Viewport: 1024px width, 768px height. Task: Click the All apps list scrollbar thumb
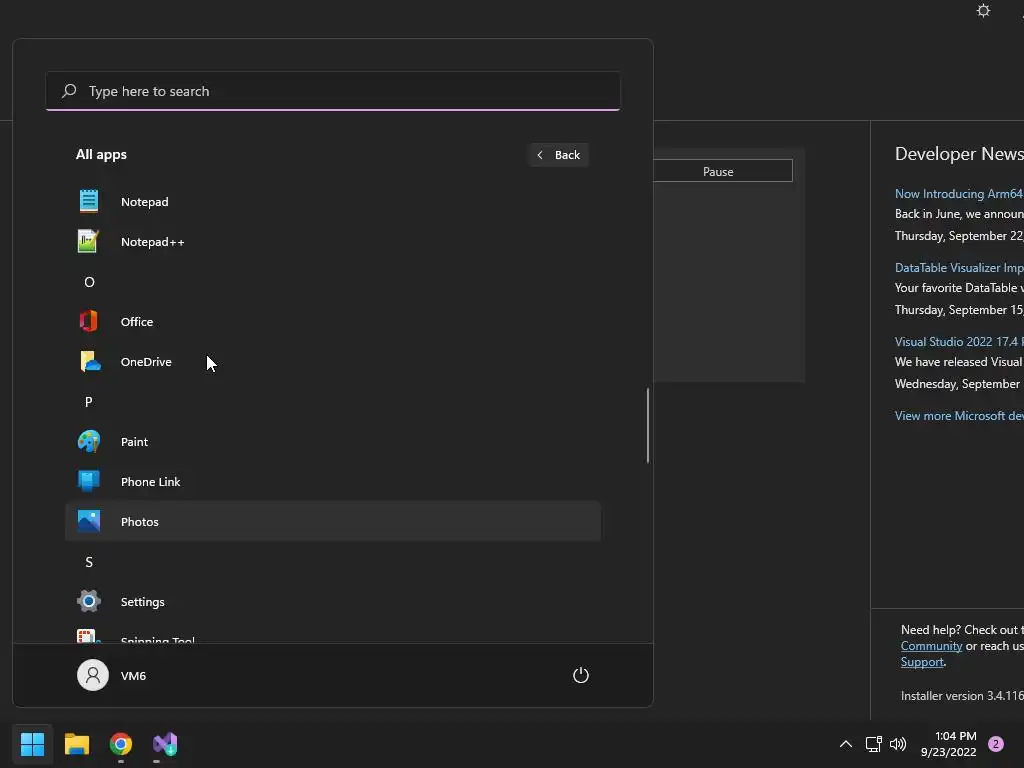[x=648, y=425]
